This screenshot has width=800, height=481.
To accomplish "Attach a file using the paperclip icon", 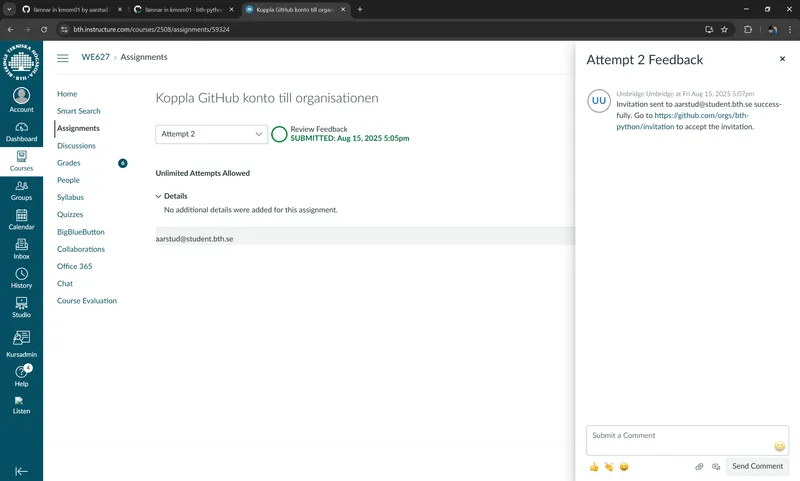I will click(699, 467).
